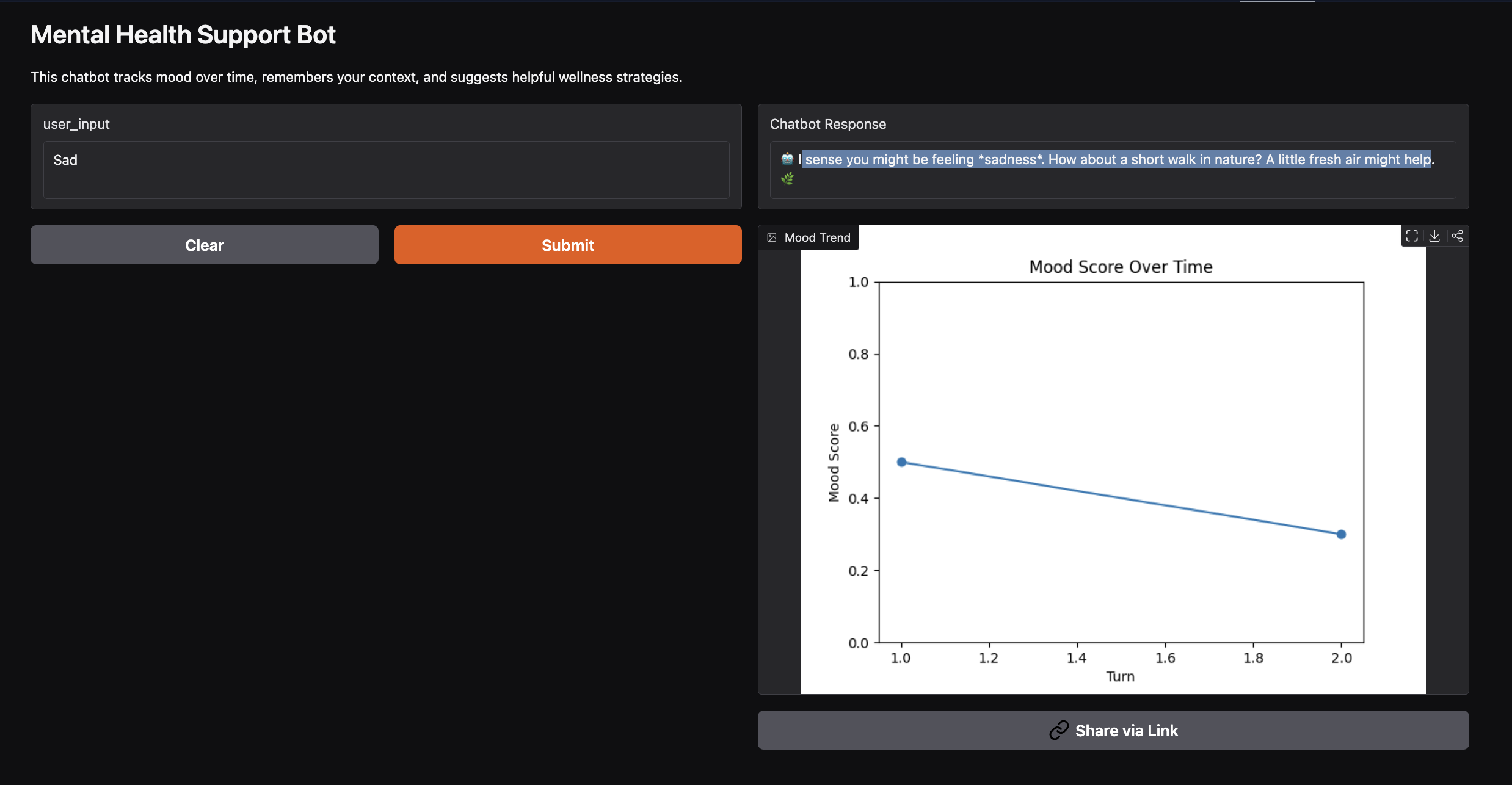1512x785 pixels.
Task: Click the image icon beside Mood Trend
Action: coord(772,237)
